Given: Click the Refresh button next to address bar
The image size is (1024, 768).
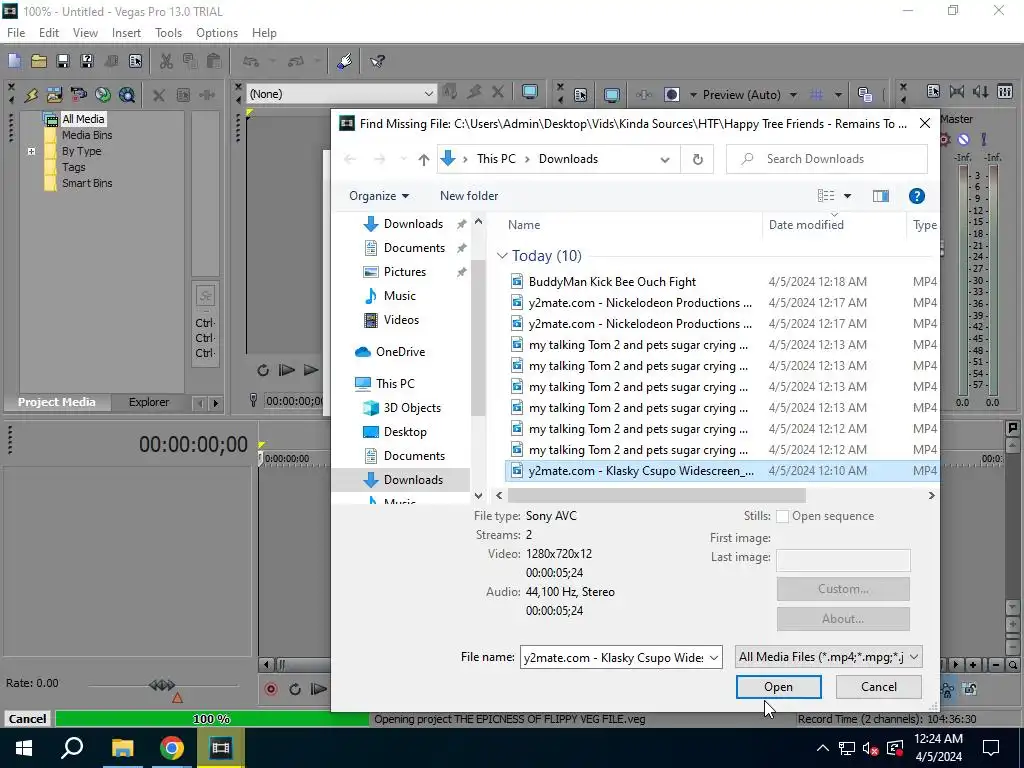Looking at the screenshot, I should [x=697, y=159].
